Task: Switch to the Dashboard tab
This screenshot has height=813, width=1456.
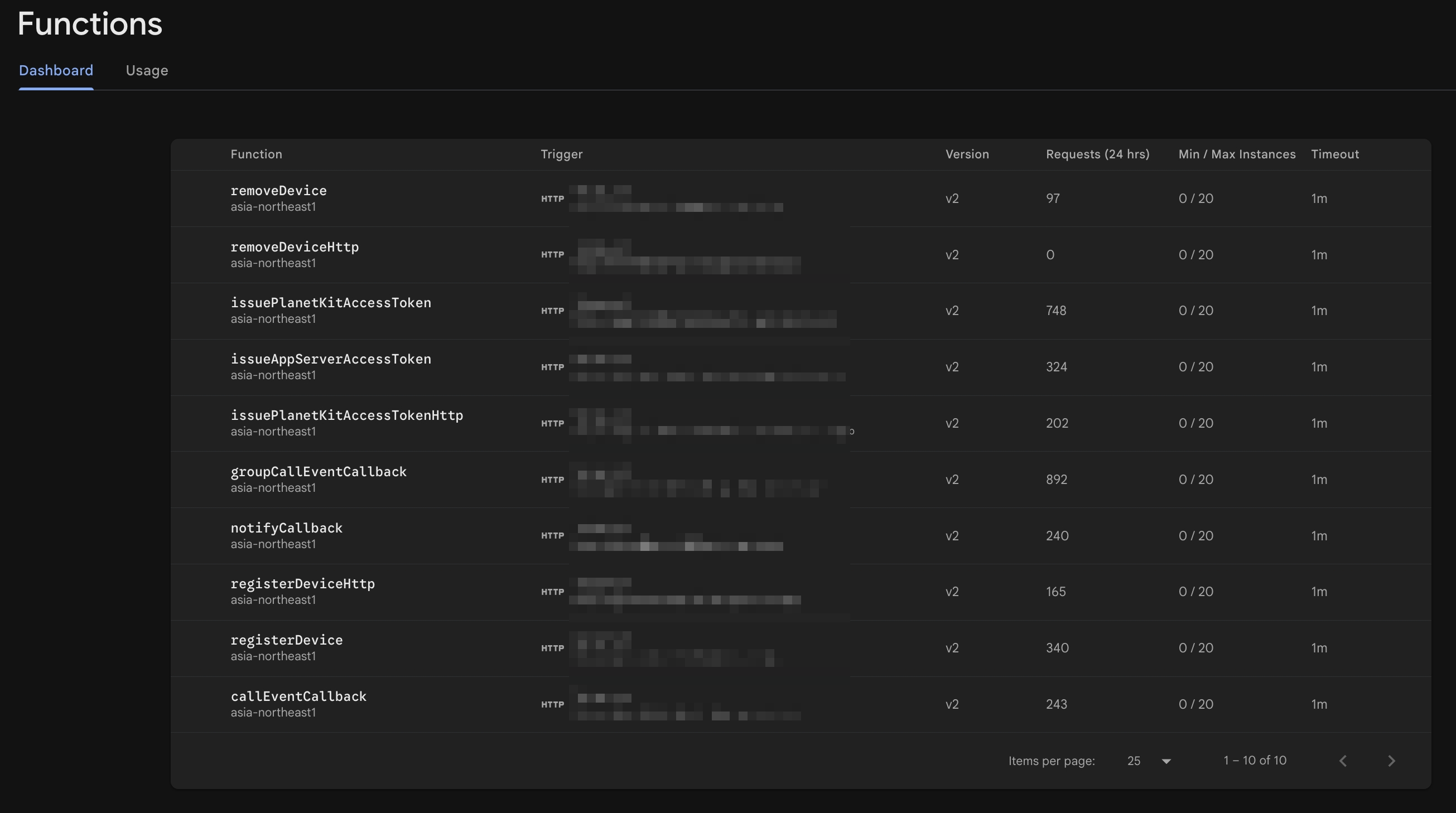Action: tap(56, 70)
